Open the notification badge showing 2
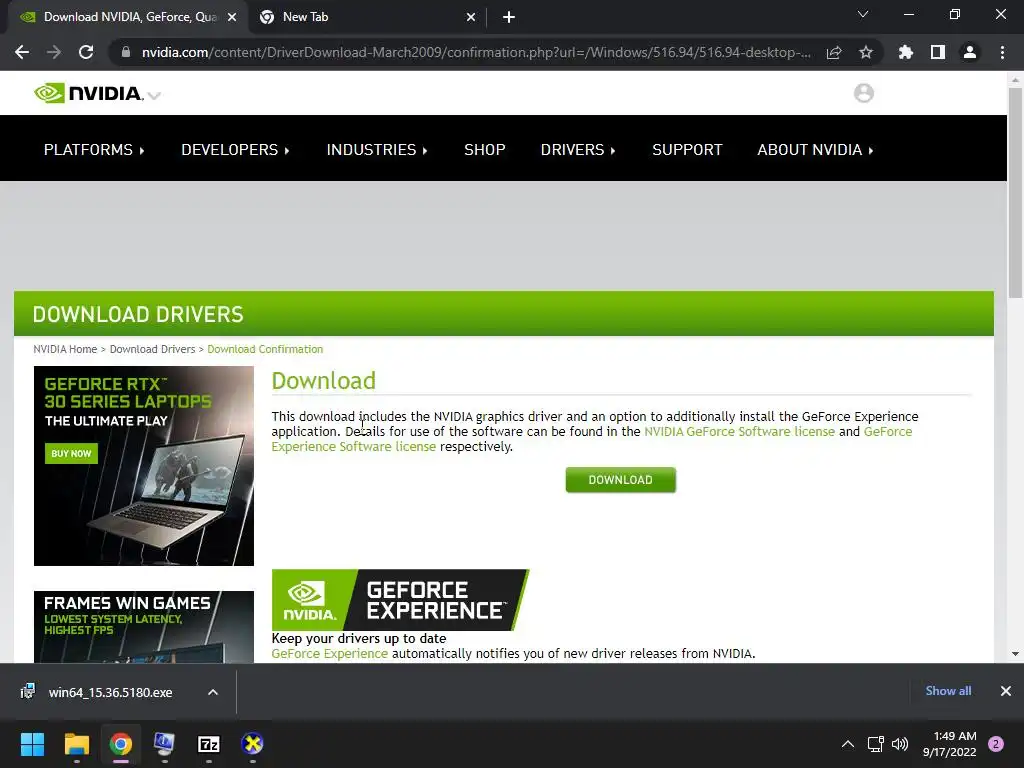 pyautogui.click(x=996, y=744)
